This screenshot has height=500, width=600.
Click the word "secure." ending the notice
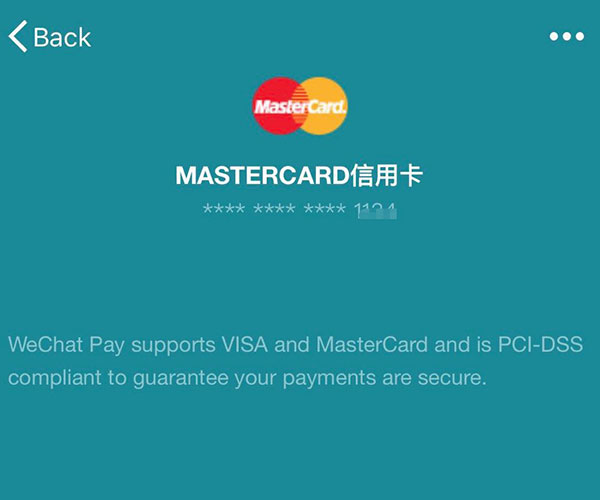click(452, 378)
